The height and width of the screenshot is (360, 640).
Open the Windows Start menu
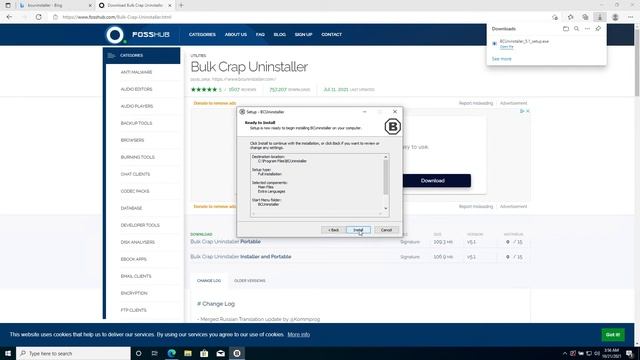tap(8, 353)
